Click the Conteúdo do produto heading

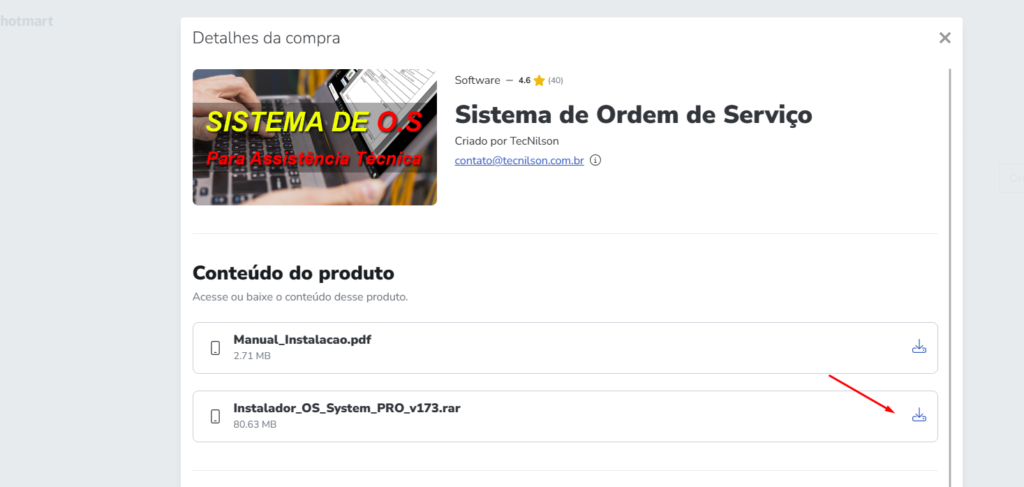coord(293,272)
